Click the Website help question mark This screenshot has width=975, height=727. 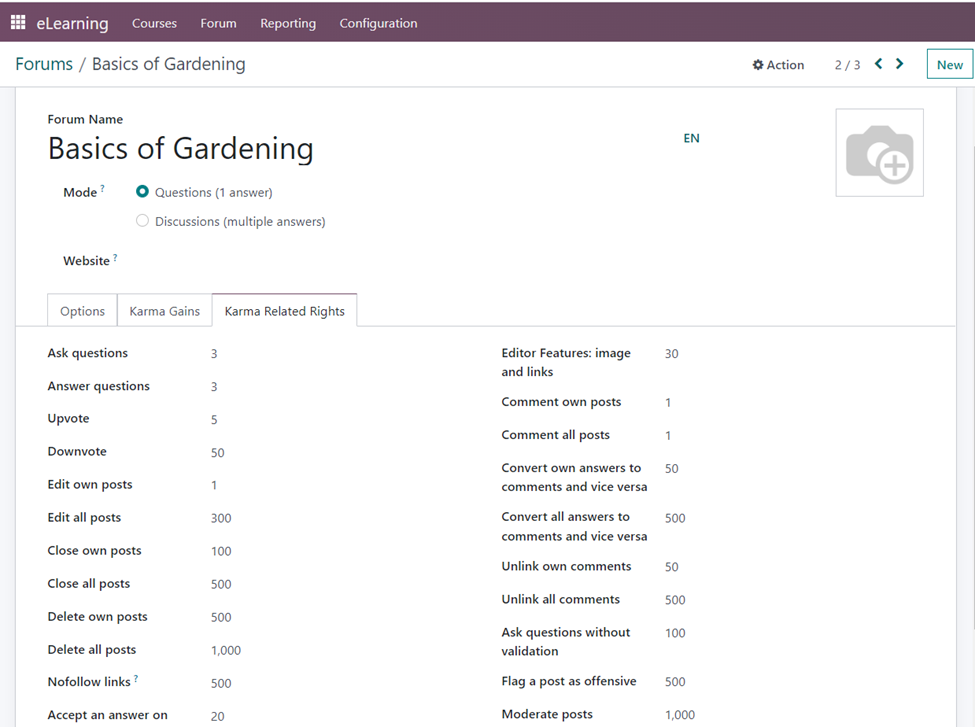pos(115,258)
